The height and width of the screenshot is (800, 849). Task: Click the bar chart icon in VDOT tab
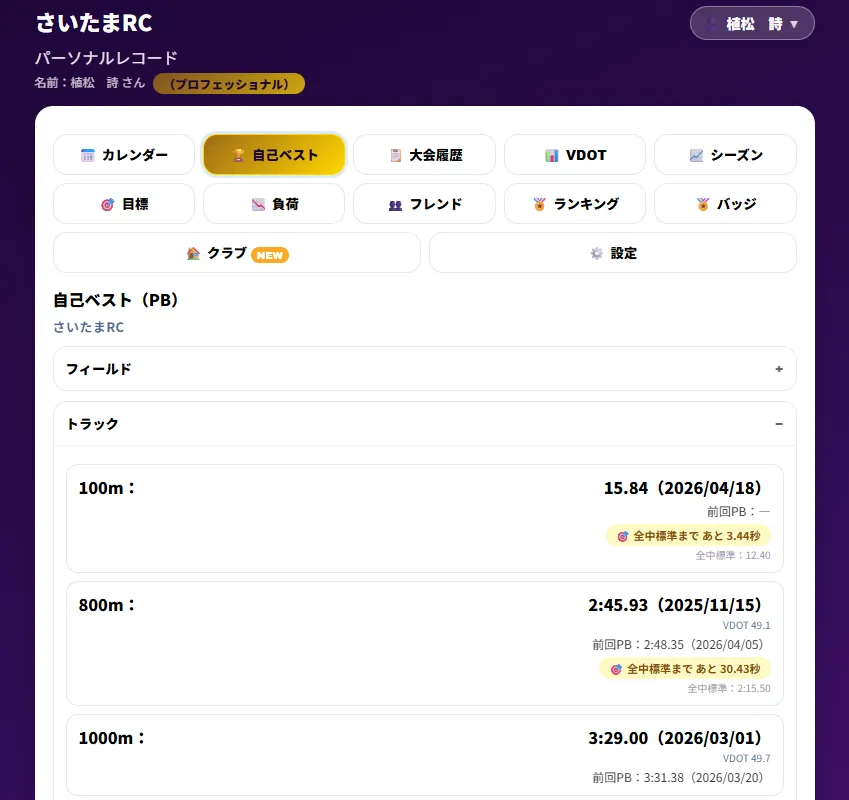(551, 155)
